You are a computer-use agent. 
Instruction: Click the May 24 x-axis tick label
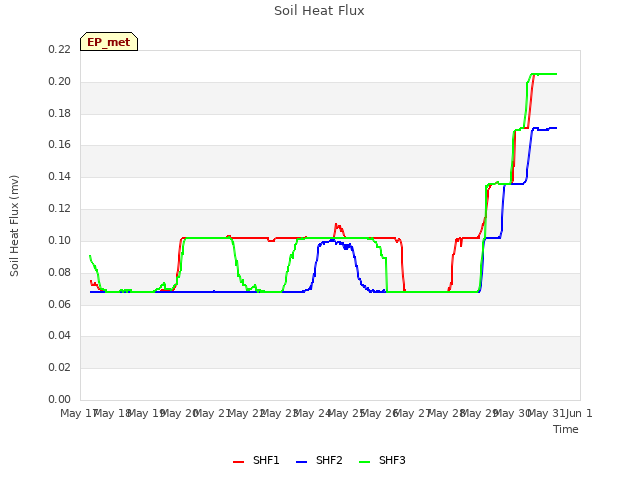pos(313,413)
